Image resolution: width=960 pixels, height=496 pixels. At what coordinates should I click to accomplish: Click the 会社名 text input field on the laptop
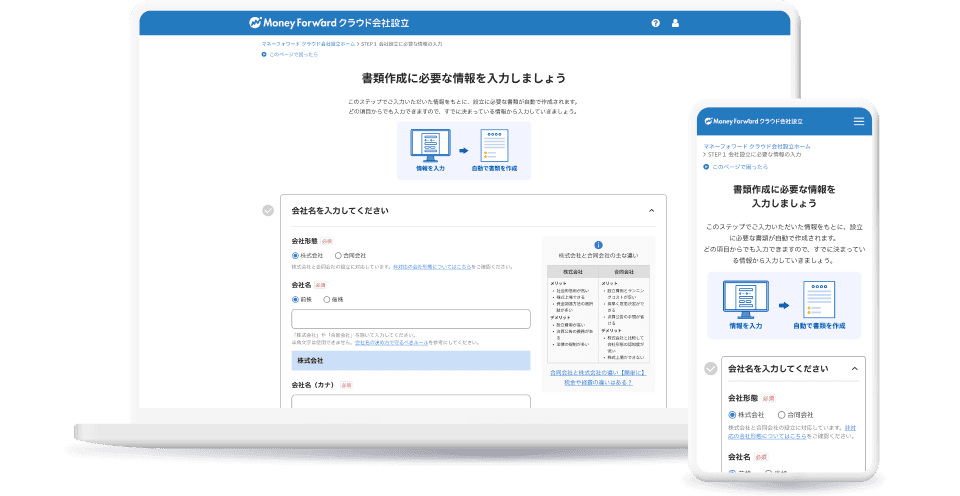tap(411, 319)
